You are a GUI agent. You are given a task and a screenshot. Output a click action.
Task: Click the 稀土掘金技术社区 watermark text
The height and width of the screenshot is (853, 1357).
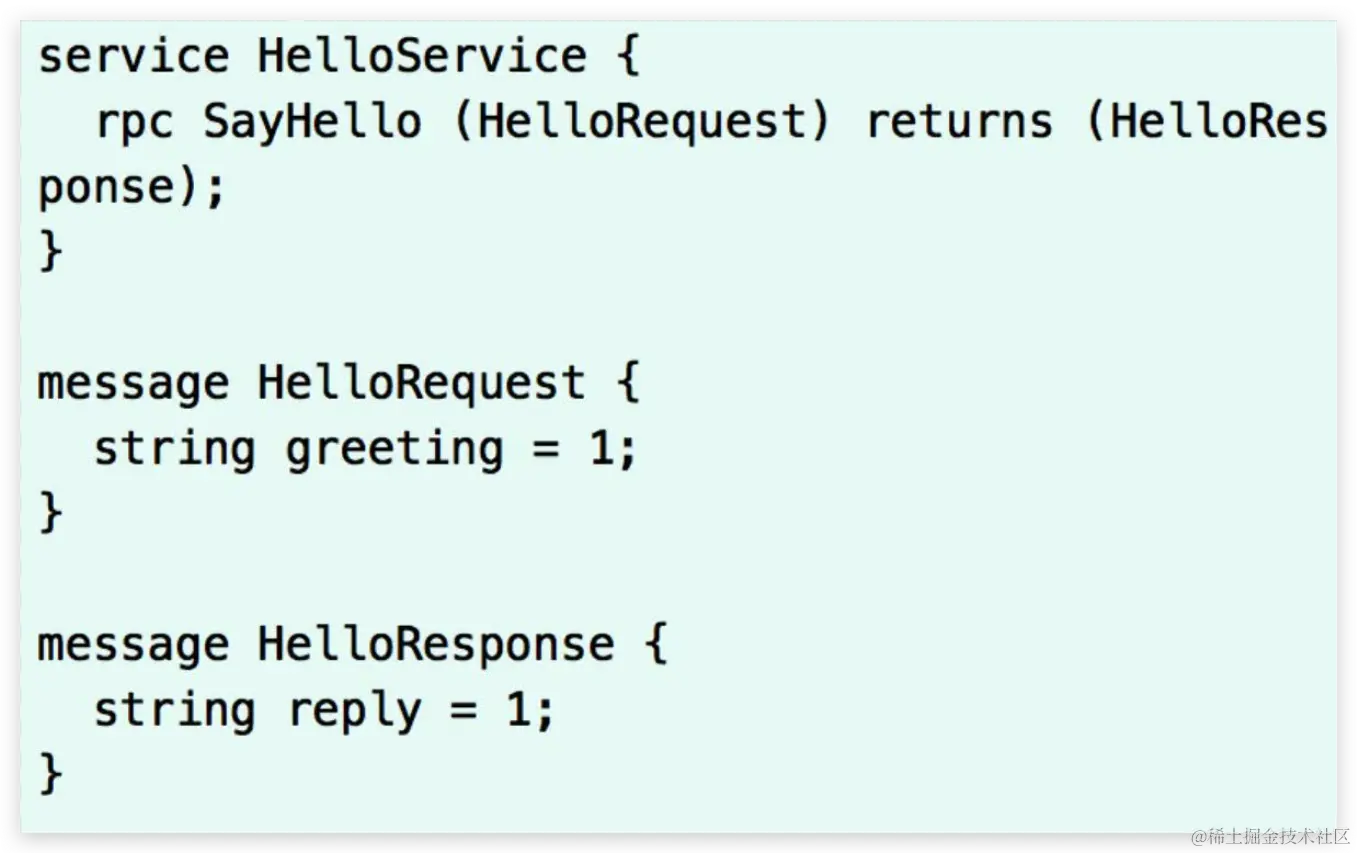(x=1272, y=836)
